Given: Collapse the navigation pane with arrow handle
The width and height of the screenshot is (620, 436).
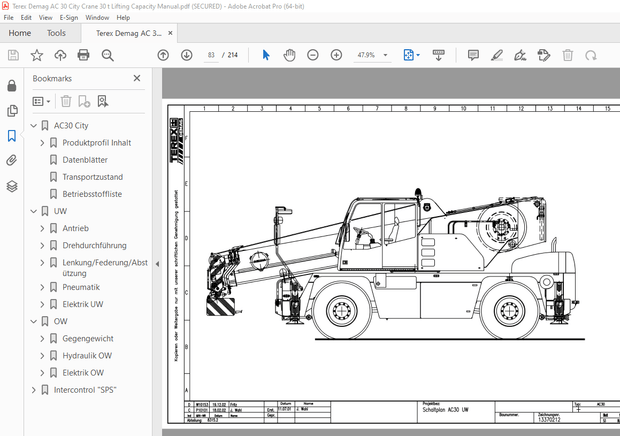Looking at the screenshot, I should point(157,264).
